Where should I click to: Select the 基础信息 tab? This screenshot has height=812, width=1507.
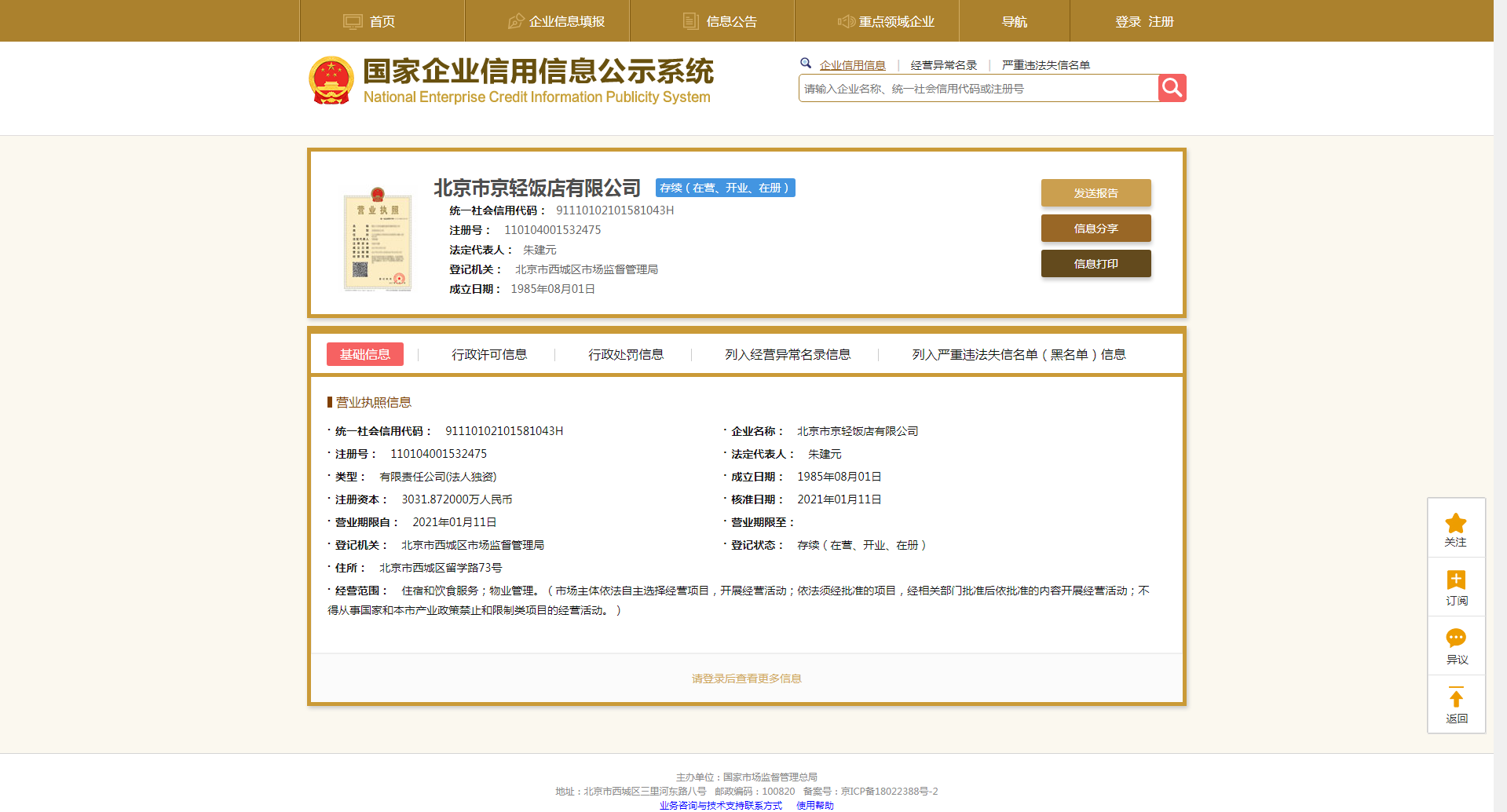[x=364, y=354]
